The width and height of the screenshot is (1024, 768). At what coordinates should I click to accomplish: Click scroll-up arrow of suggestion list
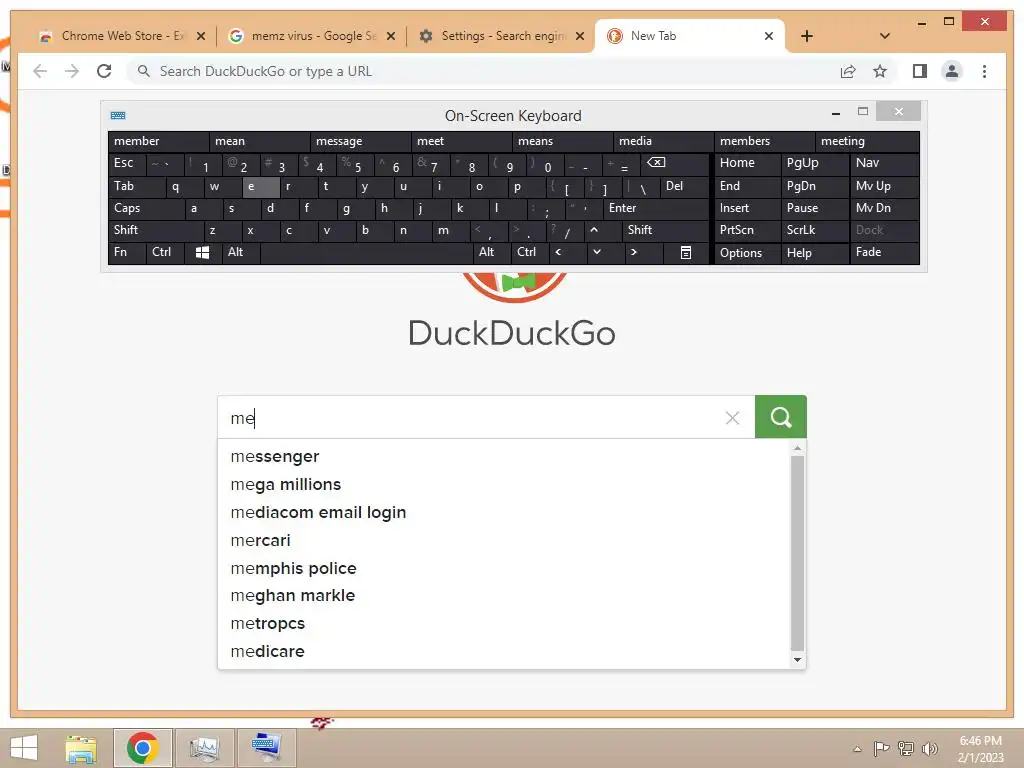[797, 448]
